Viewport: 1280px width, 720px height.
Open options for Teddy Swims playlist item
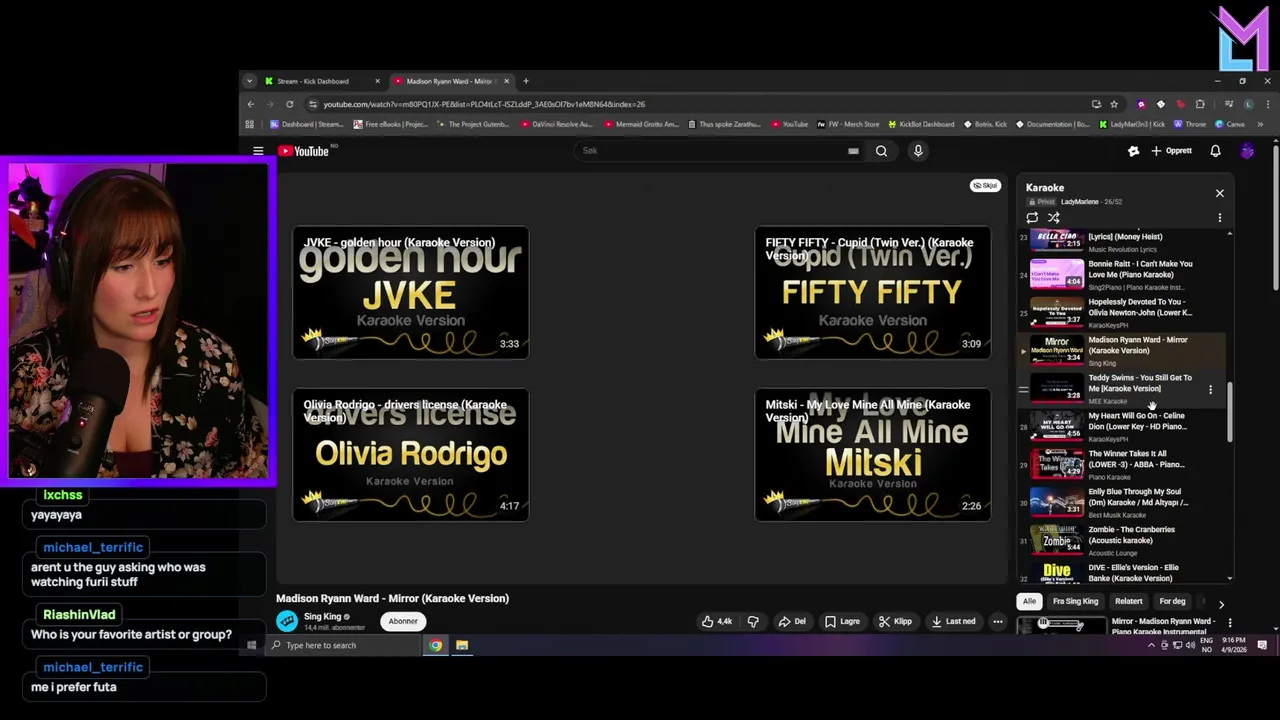click(x=1210, y=389)
